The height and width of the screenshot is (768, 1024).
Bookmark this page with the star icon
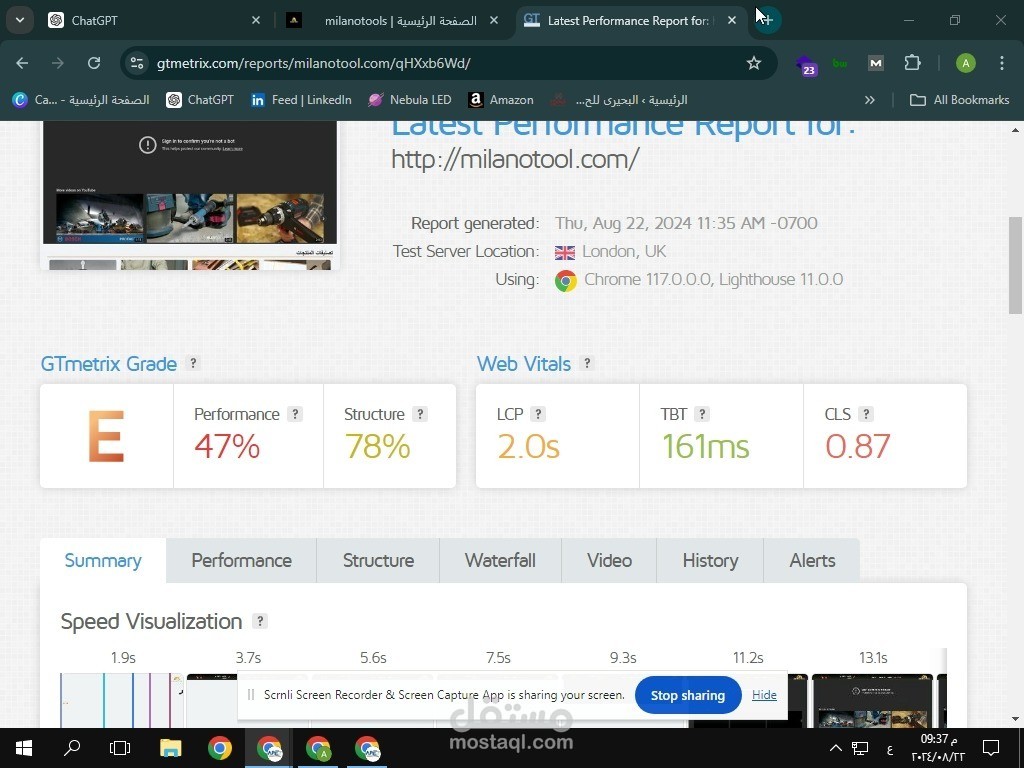[x=754, y=63]
